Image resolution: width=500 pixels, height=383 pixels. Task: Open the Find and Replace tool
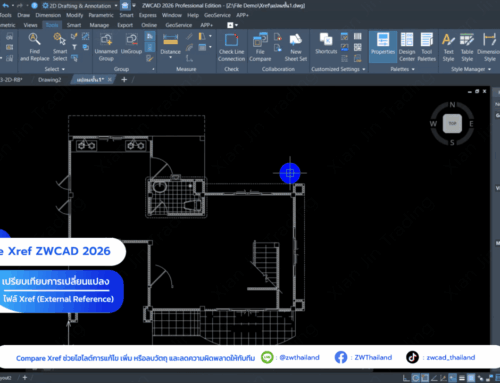pos(34,47)
